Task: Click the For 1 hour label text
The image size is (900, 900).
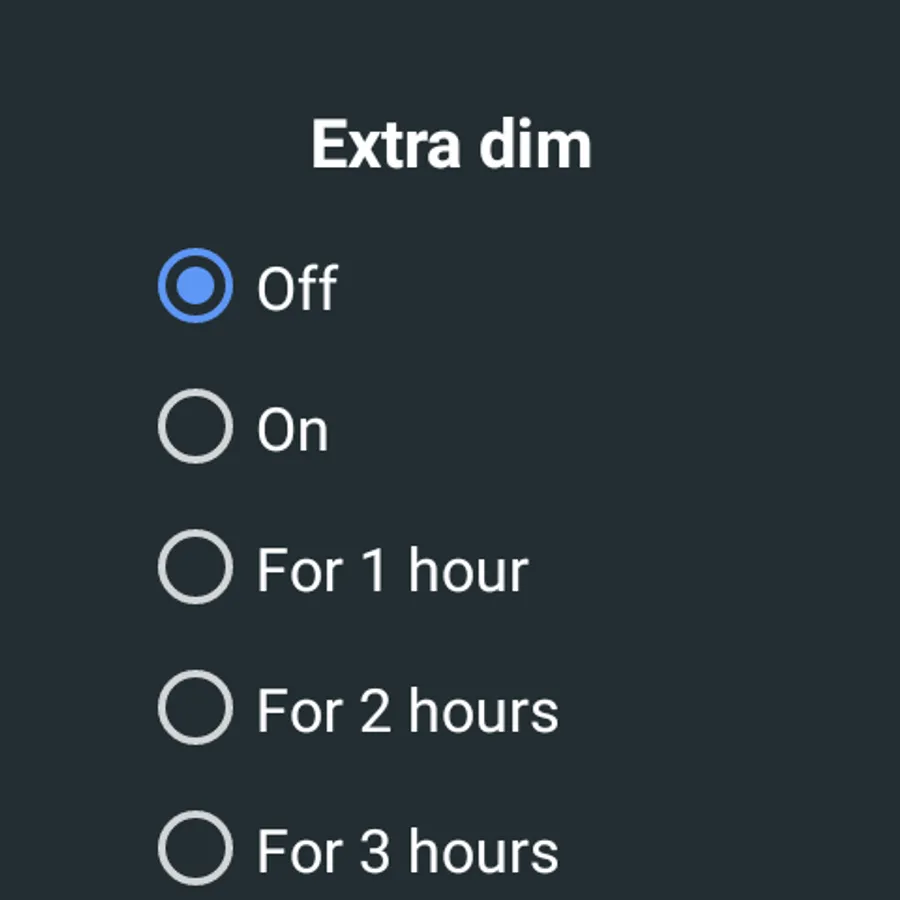Action: (392, 571)
